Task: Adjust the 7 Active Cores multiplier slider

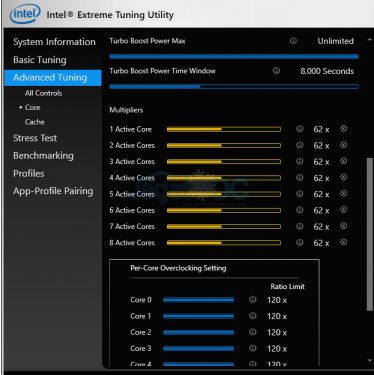Action: pos(224,226)
